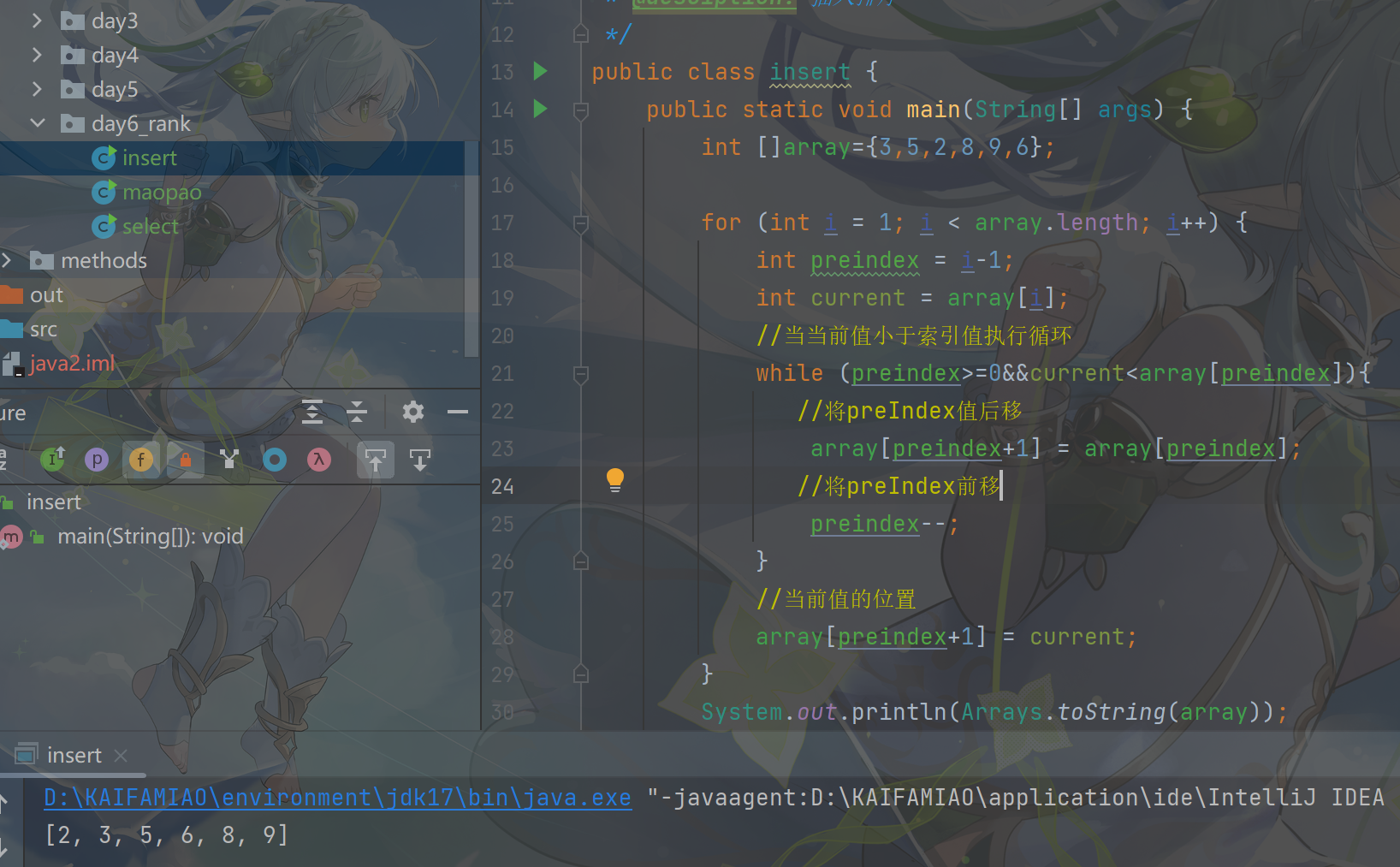The image size is (1400, 867).
Task: Toggle Autoscroll from Source in Structure toolbar
Action: click(x=420, y=460)
